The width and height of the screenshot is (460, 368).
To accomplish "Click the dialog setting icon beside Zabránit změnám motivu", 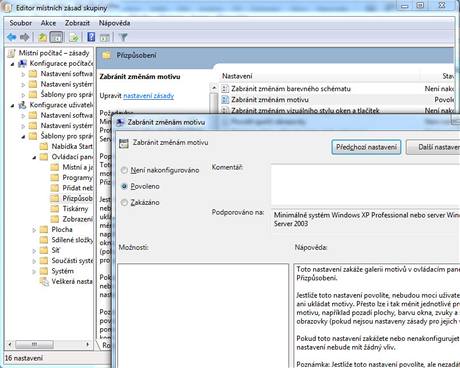I will pyautogui.click(x=124, y=143).
